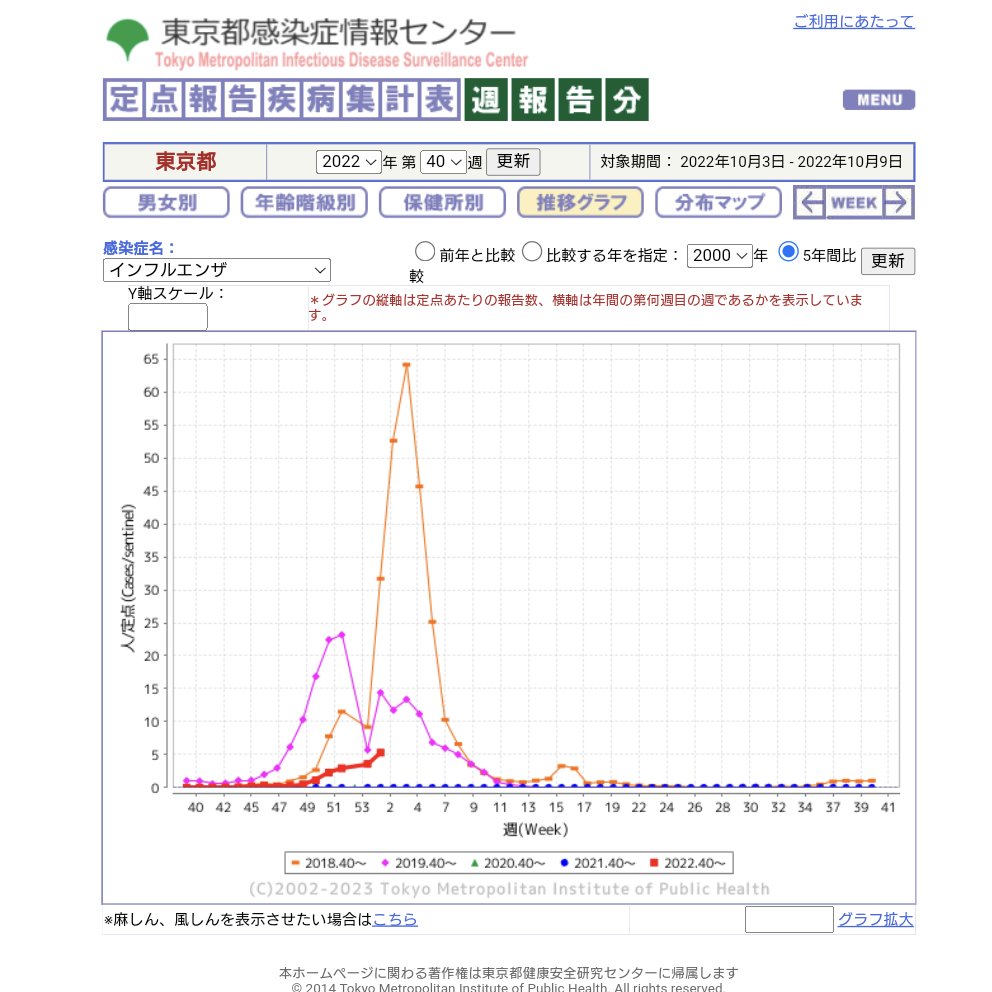Click the 東京都 region label

[x=185, y=162]
